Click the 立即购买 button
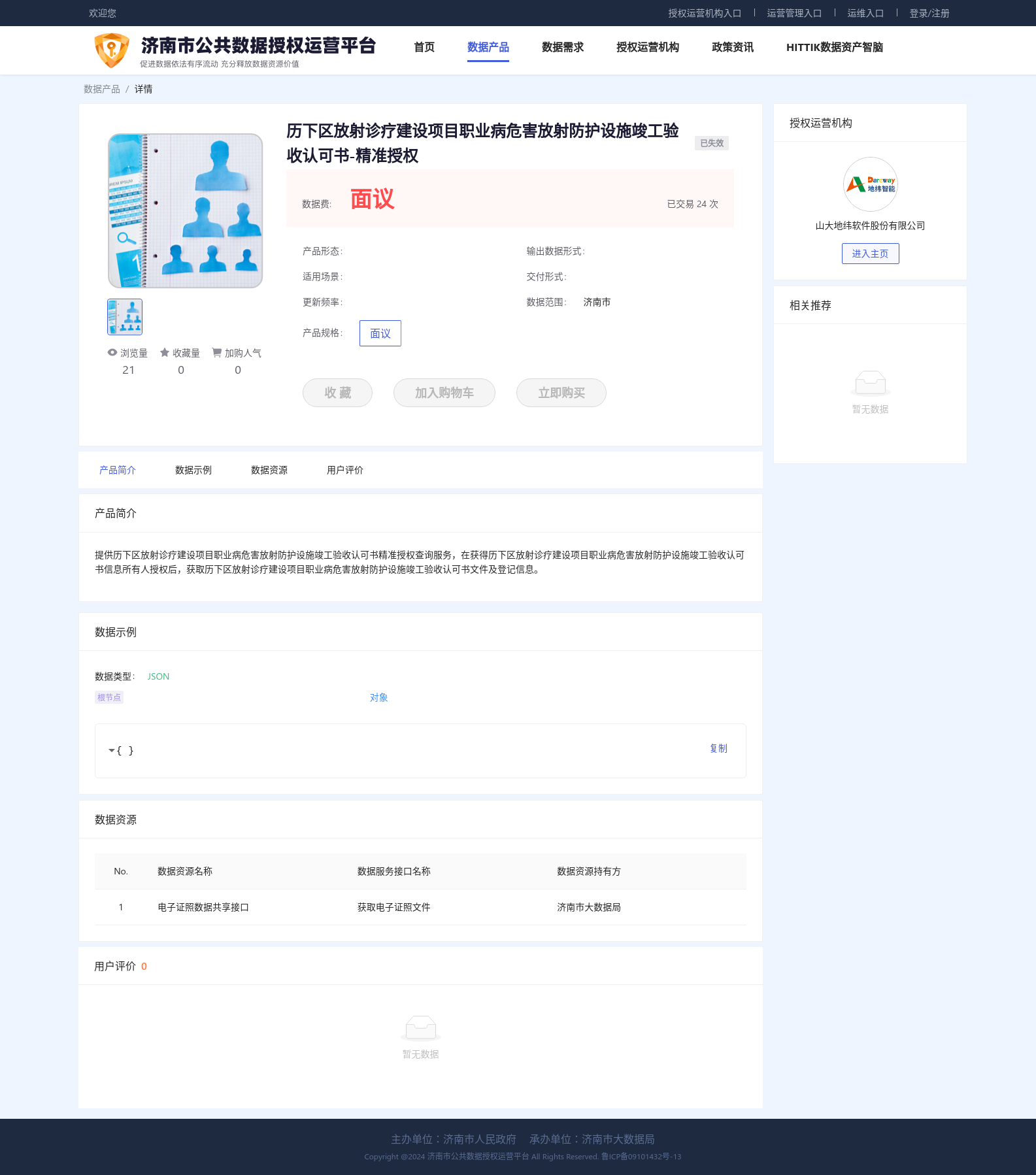The width and height of the screenshot is (1036, 1175). (561, 393)
